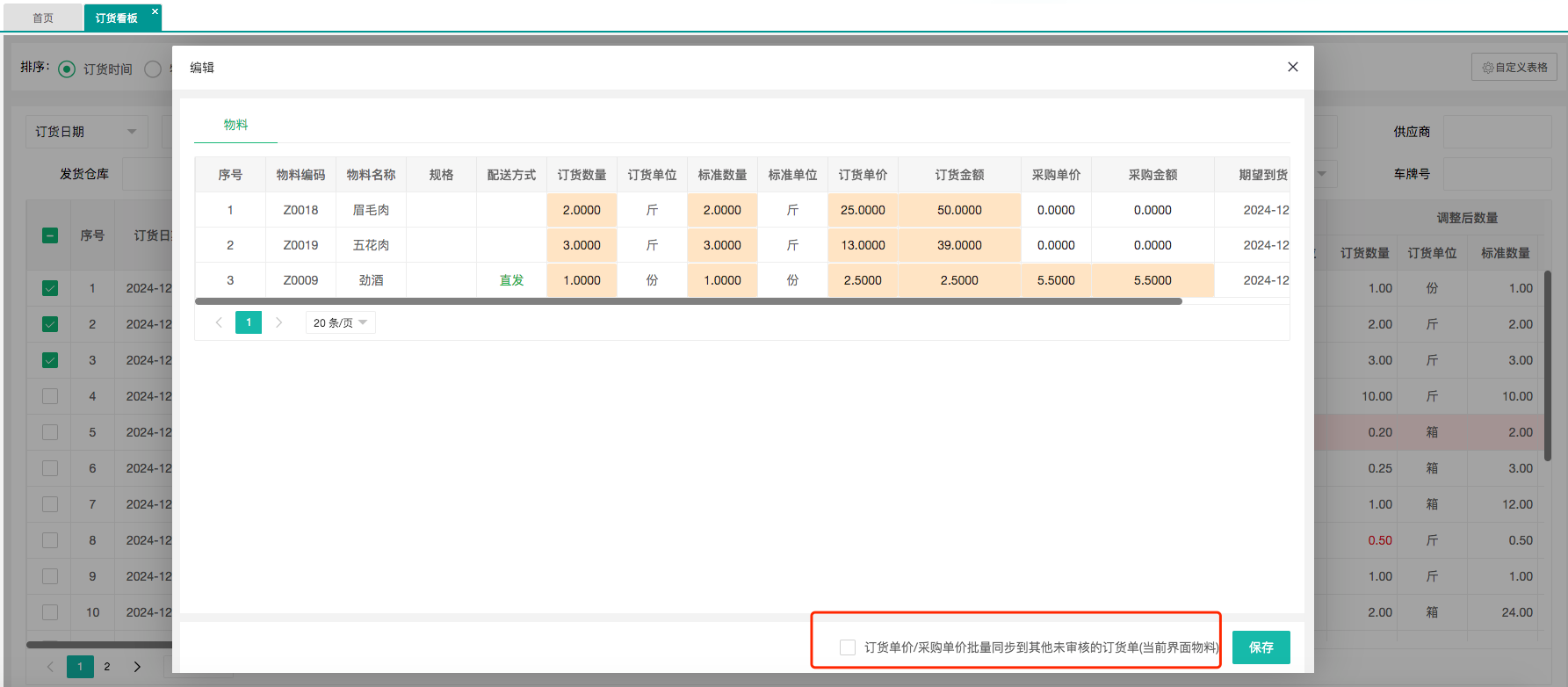This screenshot has width=1568, height=687.
Task: Click the 供应商 input field
Action: click(x=1497, y=132)
